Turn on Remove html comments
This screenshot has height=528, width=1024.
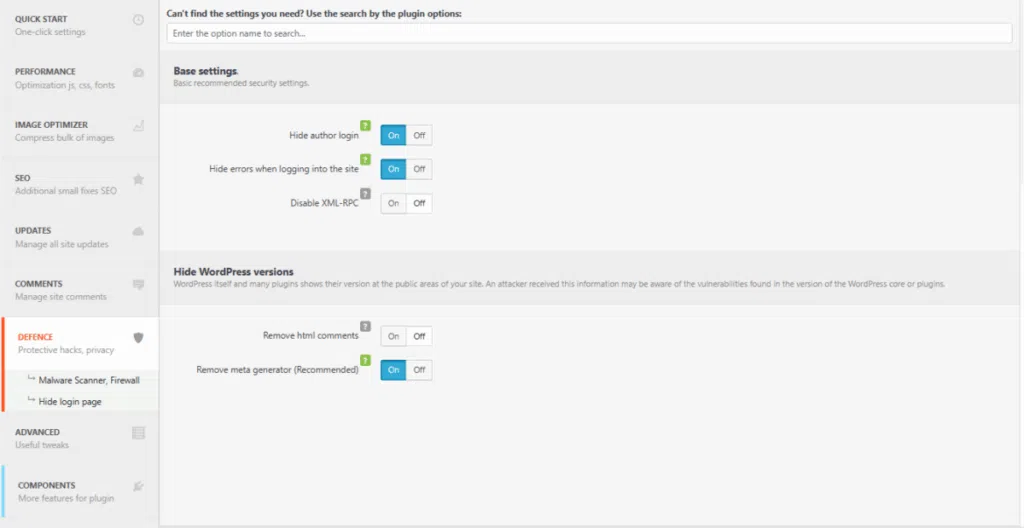tap(394, 337)
